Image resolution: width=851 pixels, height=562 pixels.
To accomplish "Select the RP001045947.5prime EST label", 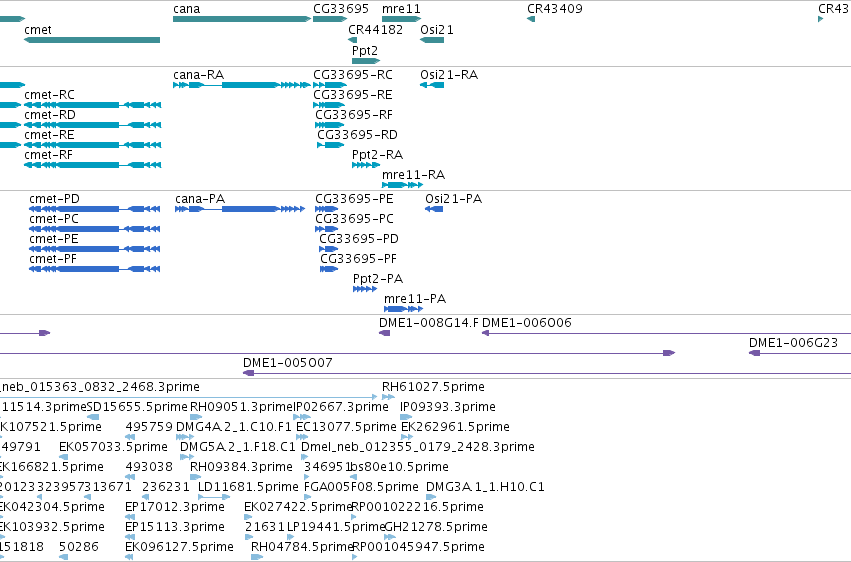I will click(x=418, y=548).
